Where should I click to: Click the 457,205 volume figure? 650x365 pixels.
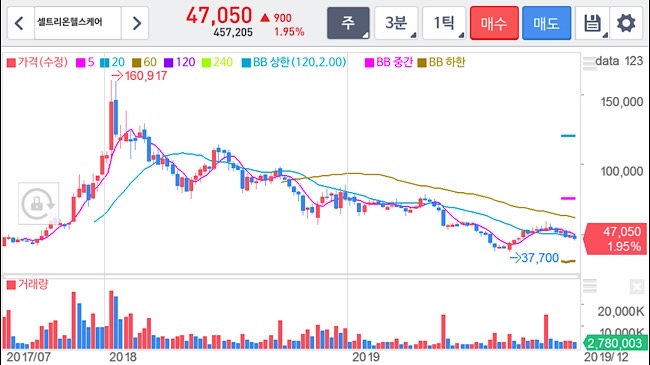tap(233, 32)
